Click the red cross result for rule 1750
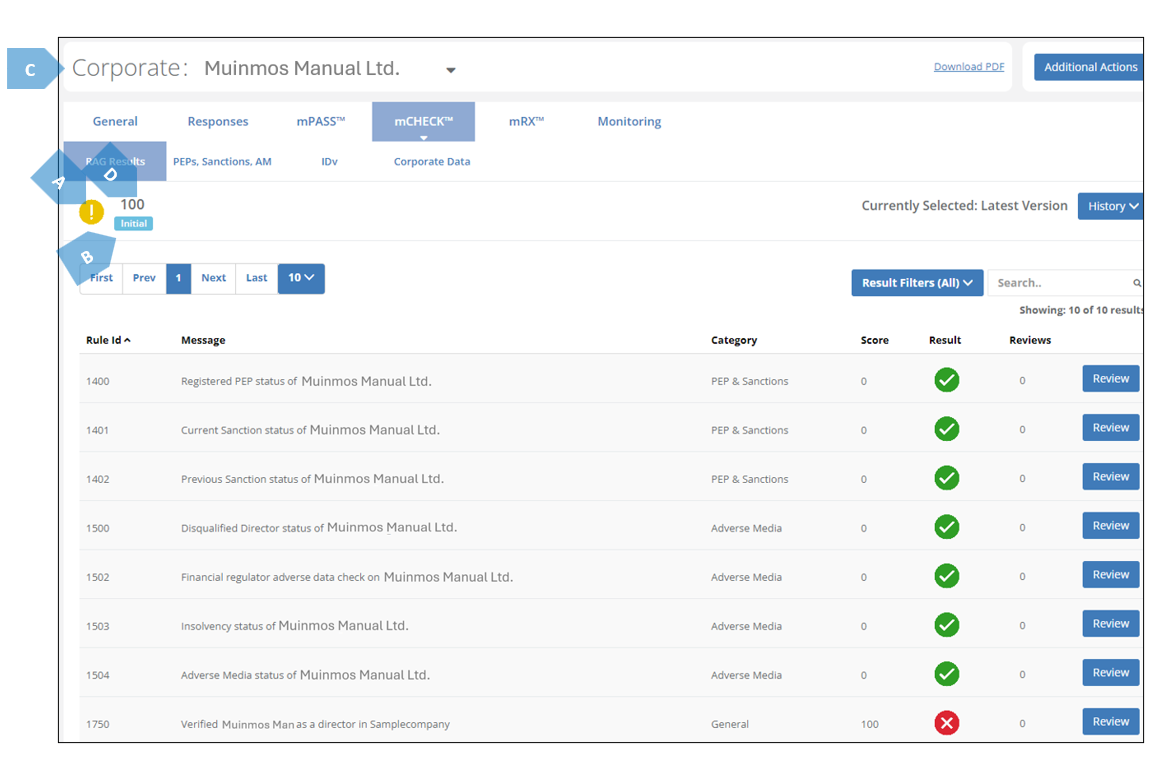The width and height of the screenshot is (1176, 768). coord(946,723)
